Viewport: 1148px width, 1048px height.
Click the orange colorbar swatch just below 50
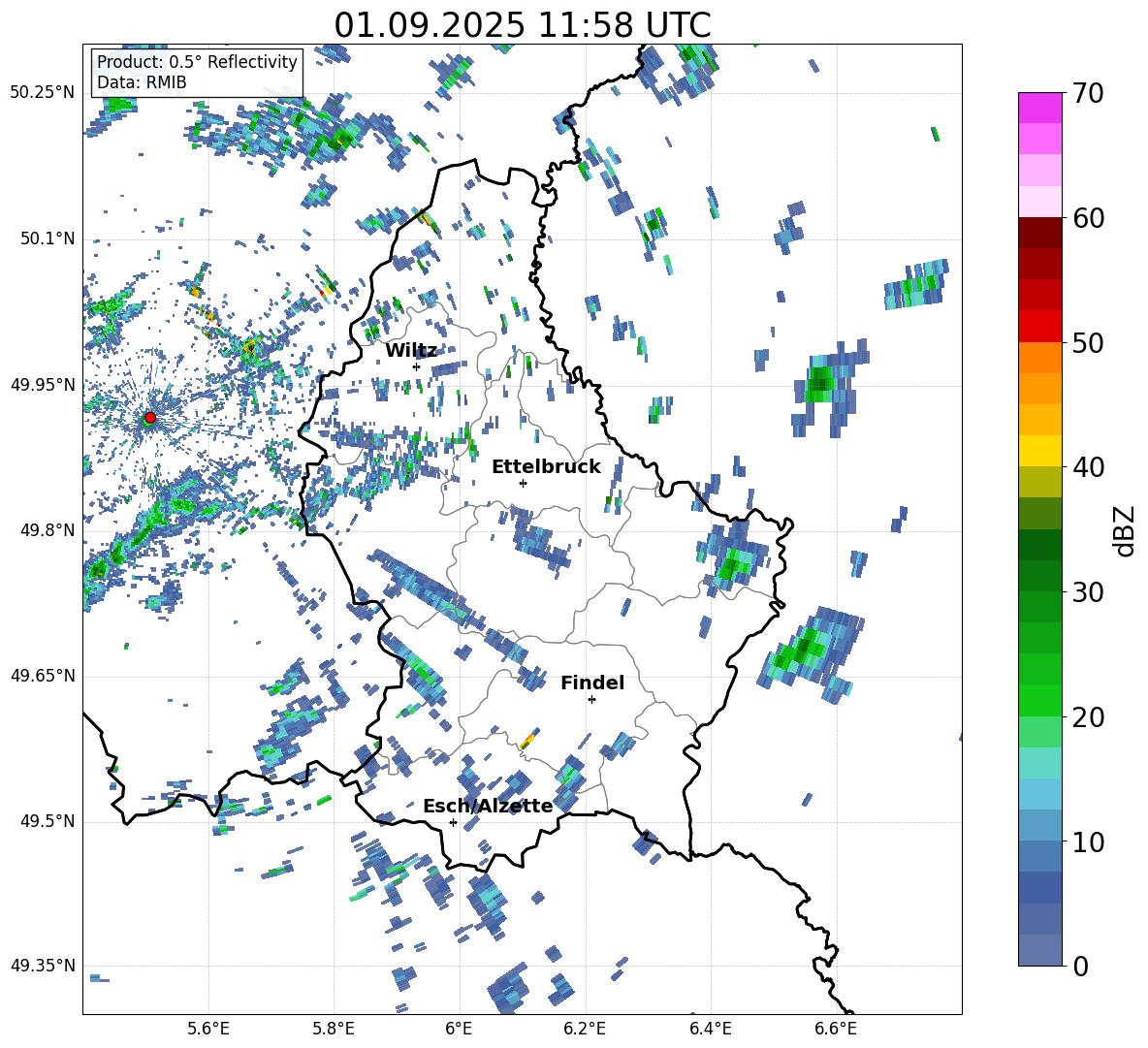(x=1039, y=357)
